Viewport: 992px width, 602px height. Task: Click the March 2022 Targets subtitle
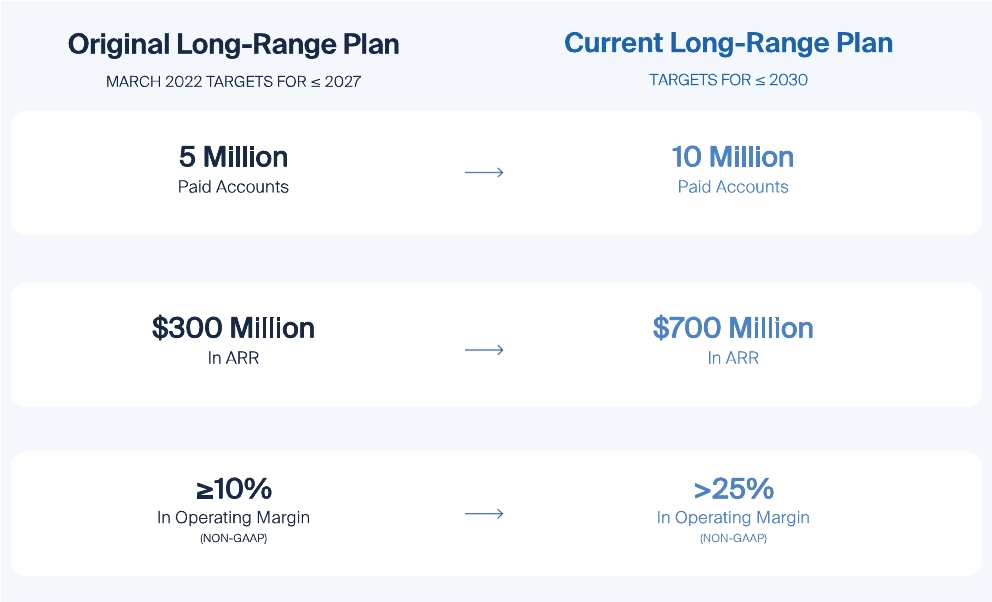[x=233, y=81]
